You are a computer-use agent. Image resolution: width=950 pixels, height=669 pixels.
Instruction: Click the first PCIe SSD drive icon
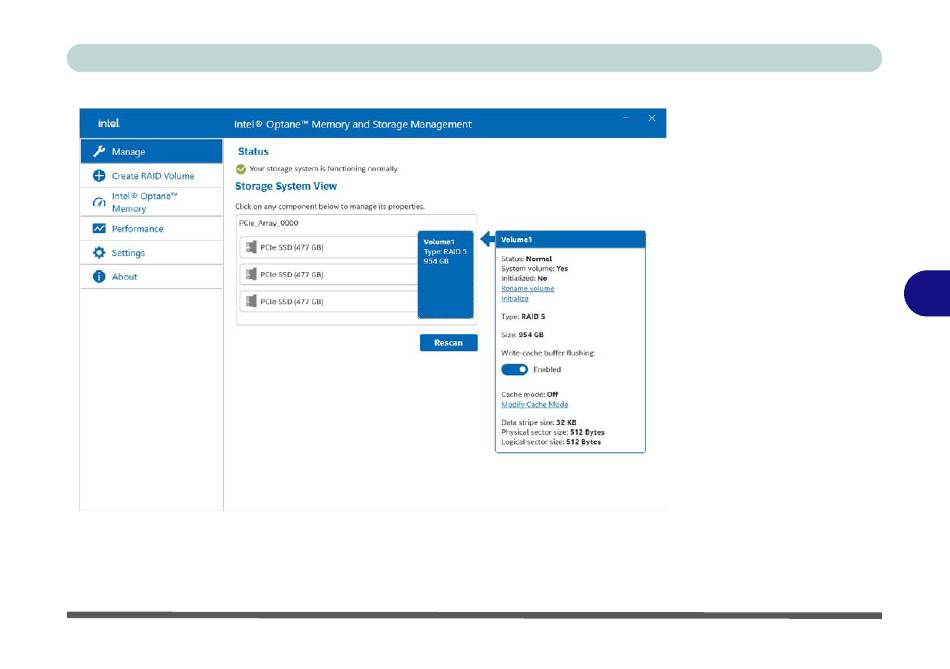251,247
